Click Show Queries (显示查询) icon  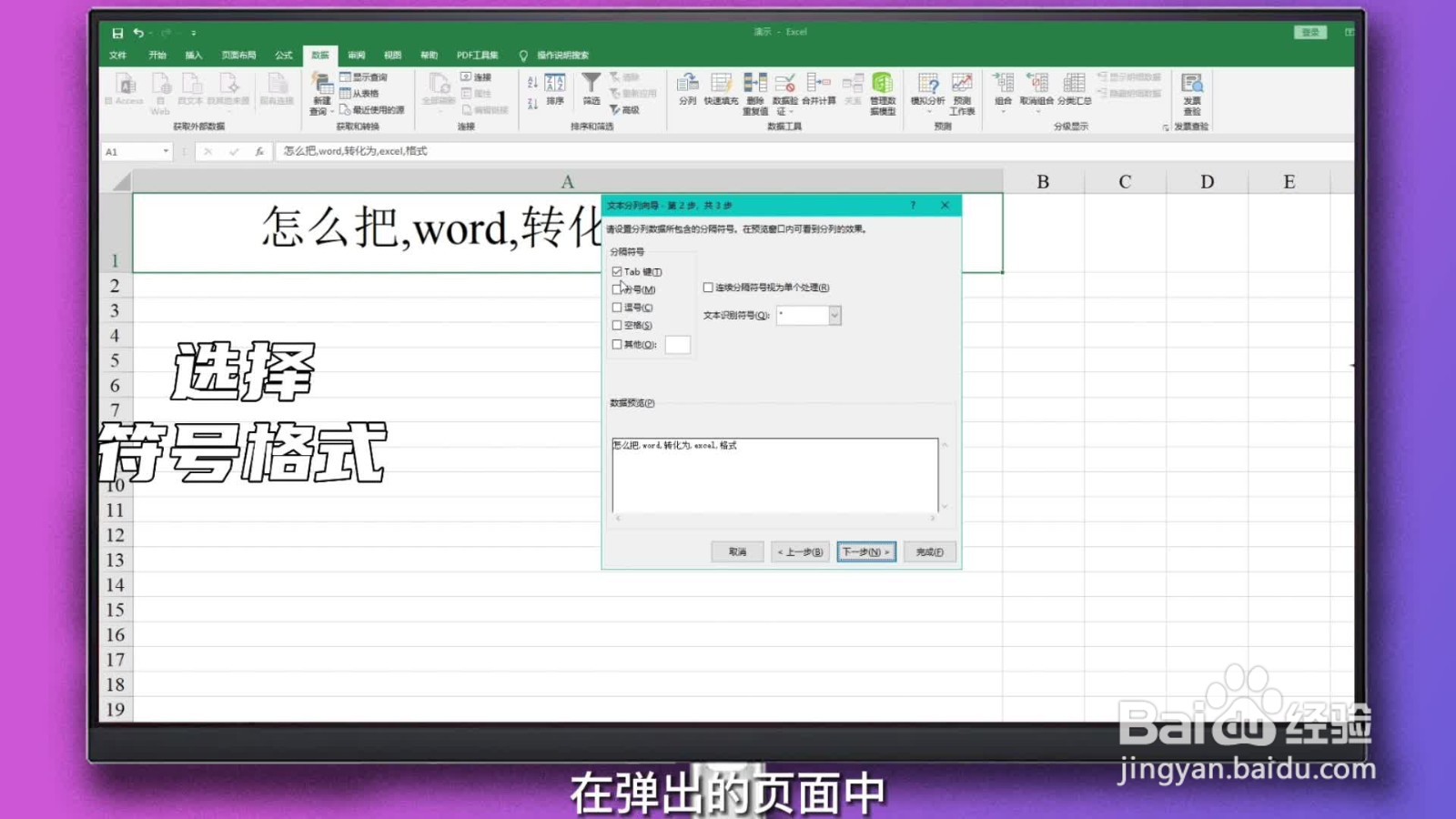(x=345, y=77)
